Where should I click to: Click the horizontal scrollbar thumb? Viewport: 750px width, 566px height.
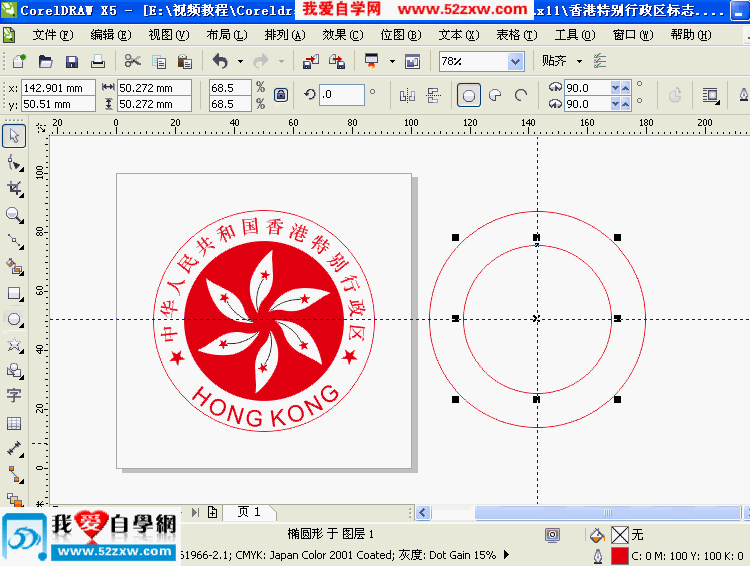point(607,513)
